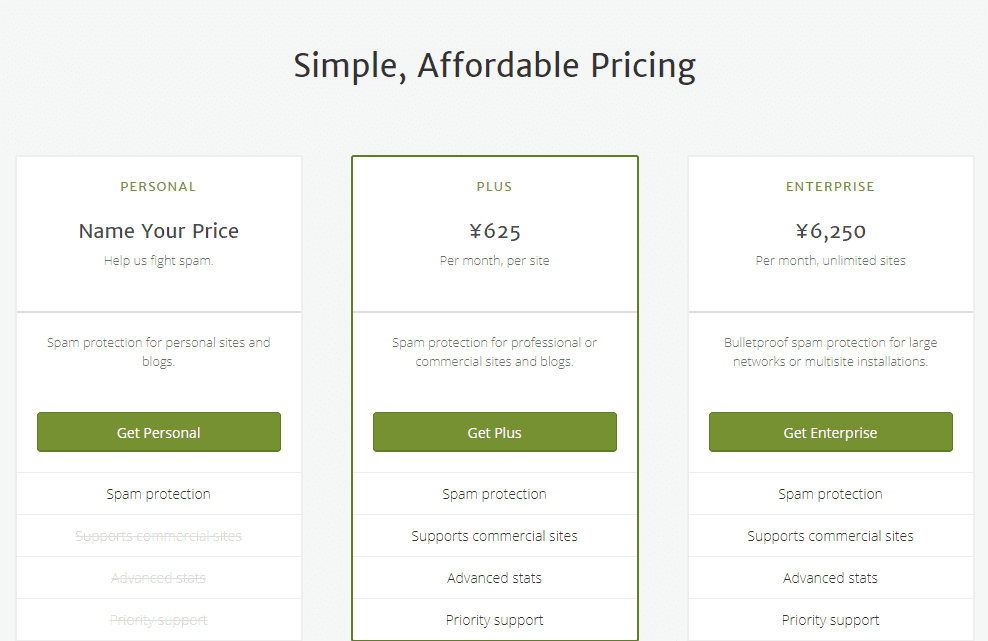Image resolution: width=988 pixels, height=641 pixels.
Task: Choose the Get Enterprise button
Action: coord(830,432)
